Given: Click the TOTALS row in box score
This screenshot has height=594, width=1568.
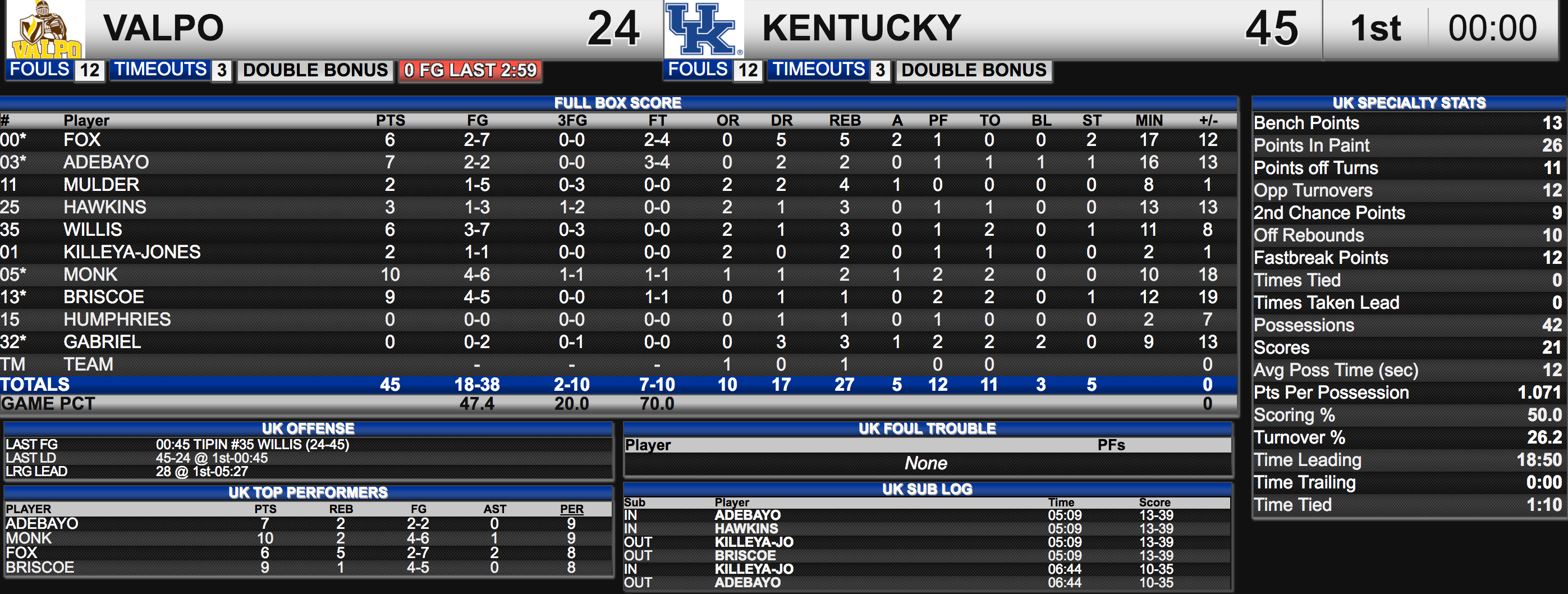Looking at the screenshot, I should [618, 385].
